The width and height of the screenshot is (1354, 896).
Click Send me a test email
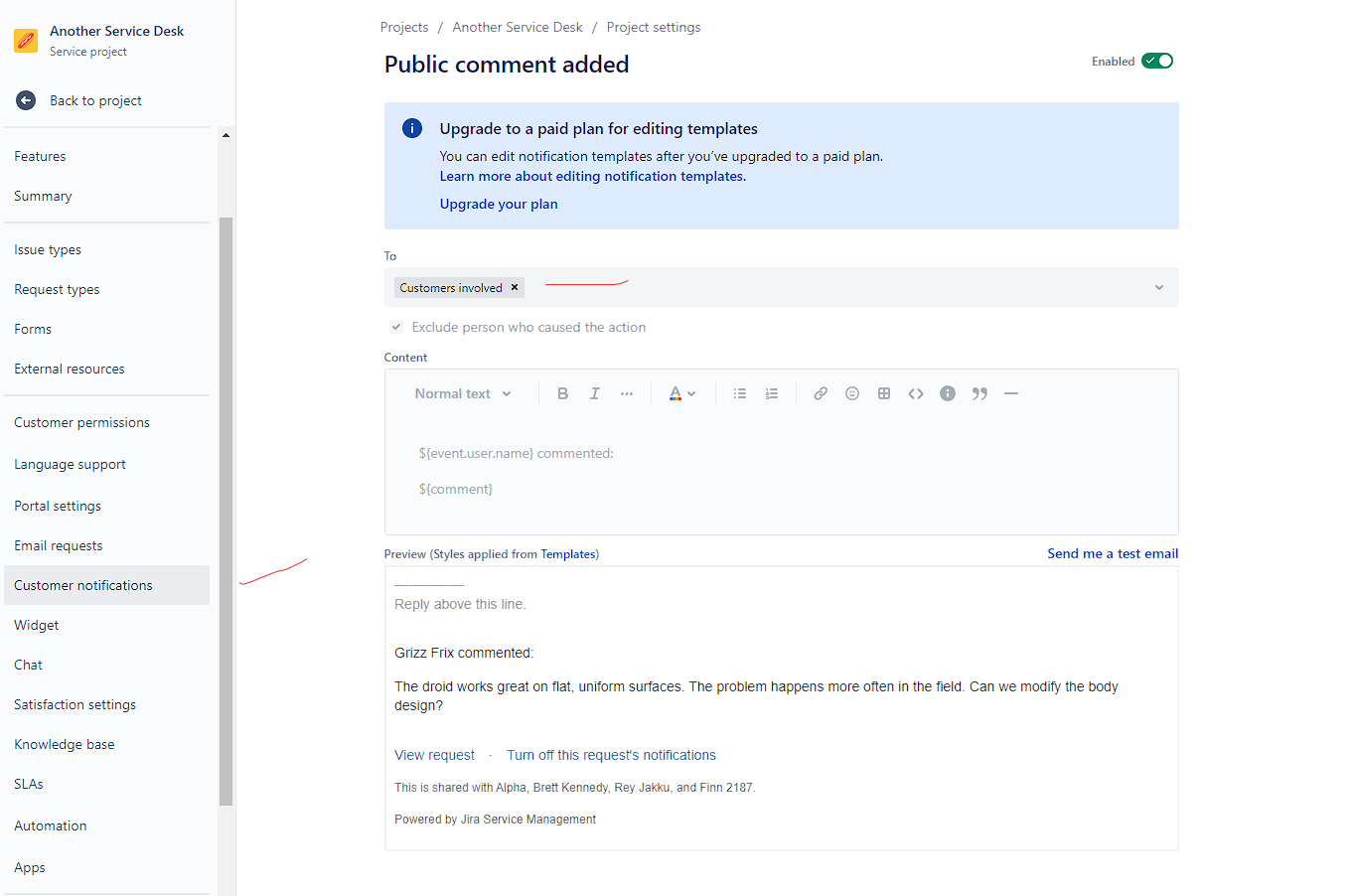(x=1113, y=553)
